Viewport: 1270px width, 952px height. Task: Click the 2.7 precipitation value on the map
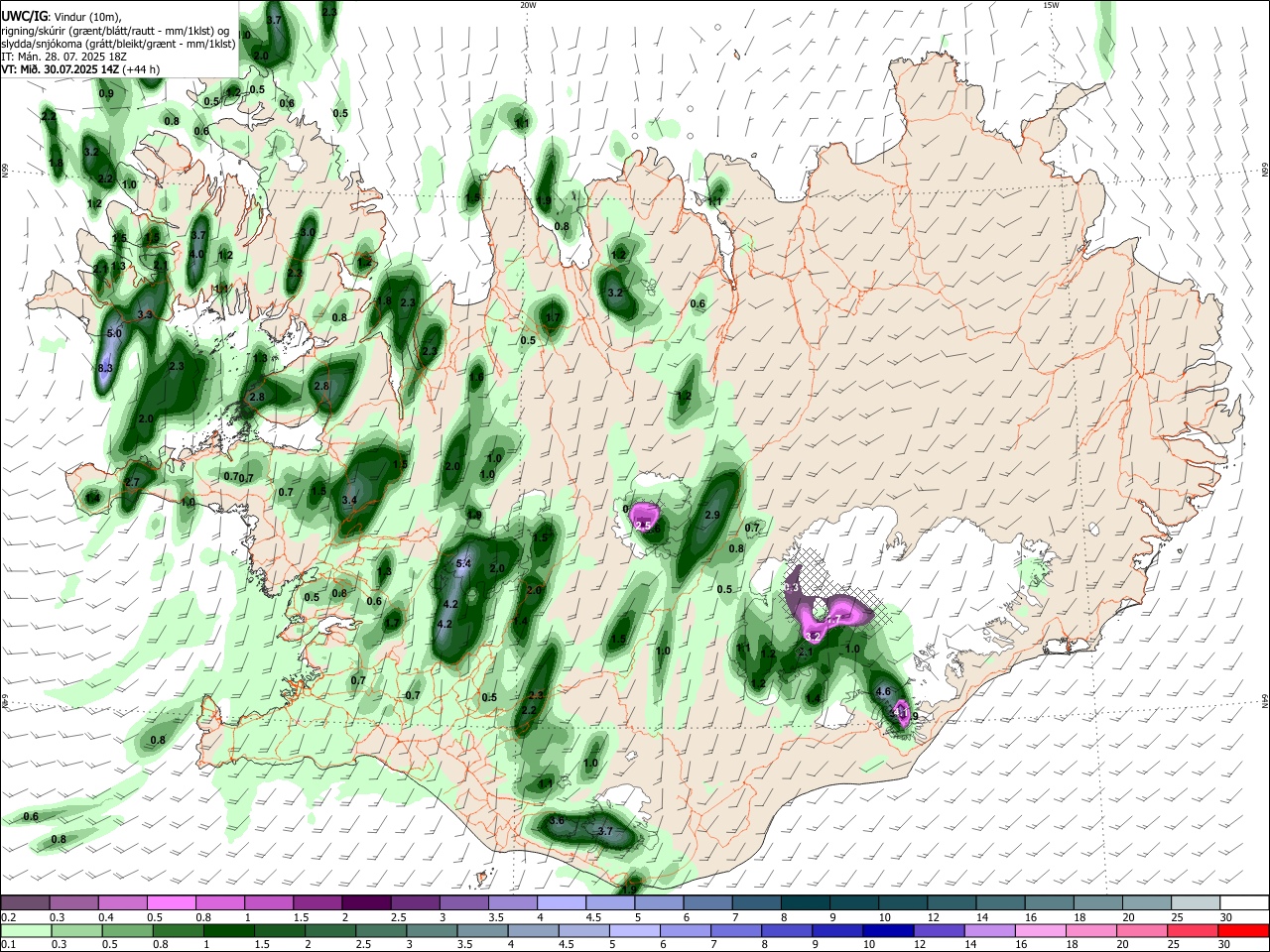(x=132, y=482)
